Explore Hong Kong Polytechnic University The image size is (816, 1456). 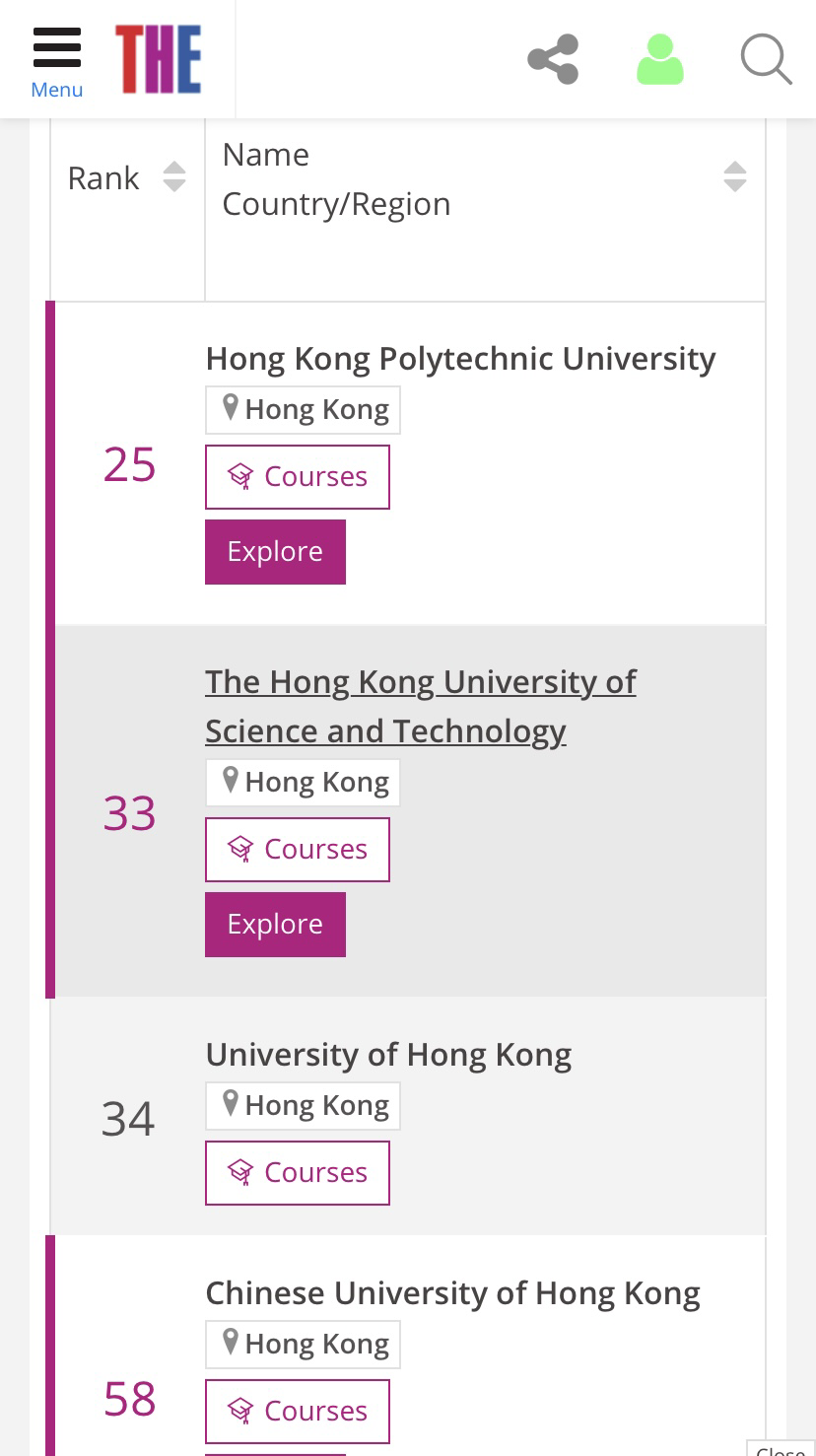[275, 552]
